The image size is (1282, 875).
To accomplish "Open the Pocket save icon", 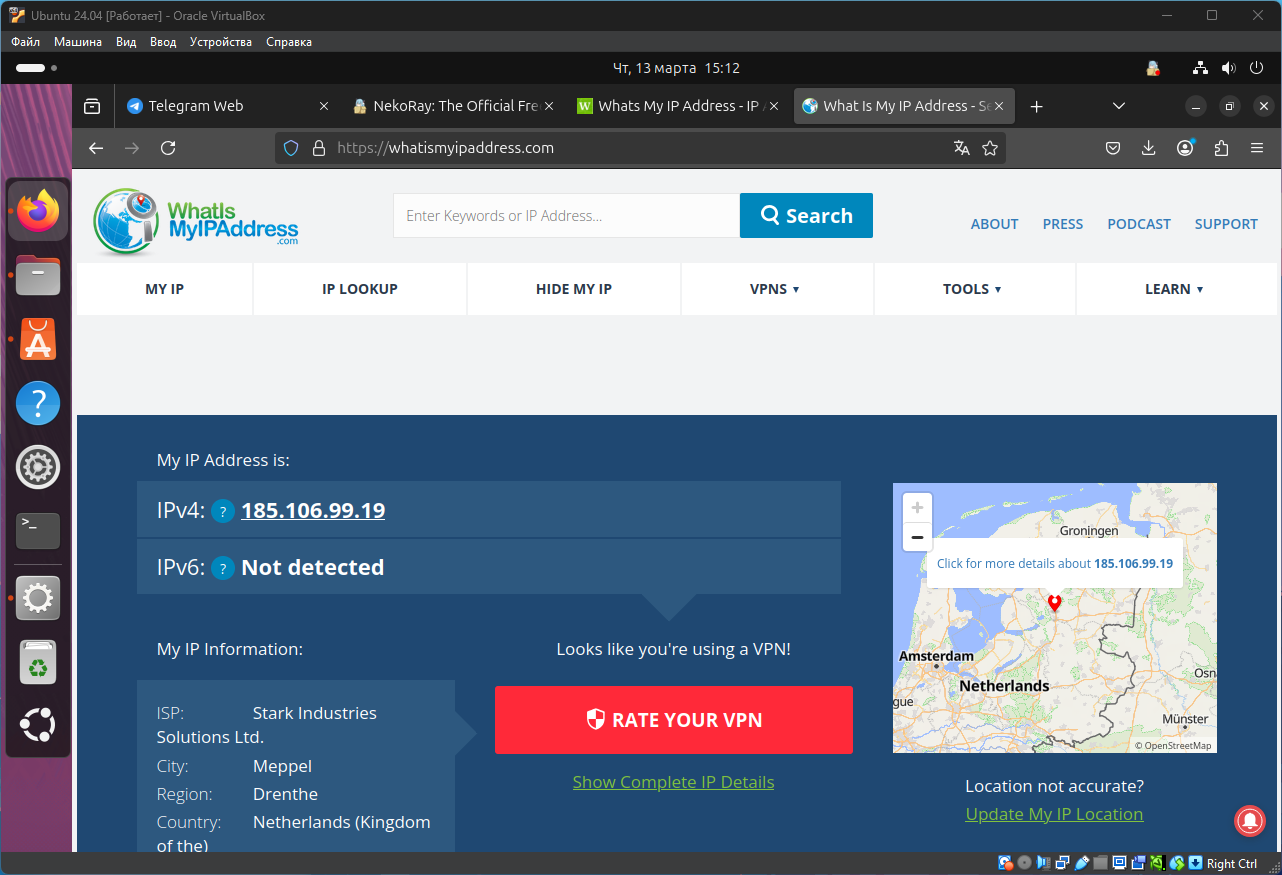I will [1112, 148].
